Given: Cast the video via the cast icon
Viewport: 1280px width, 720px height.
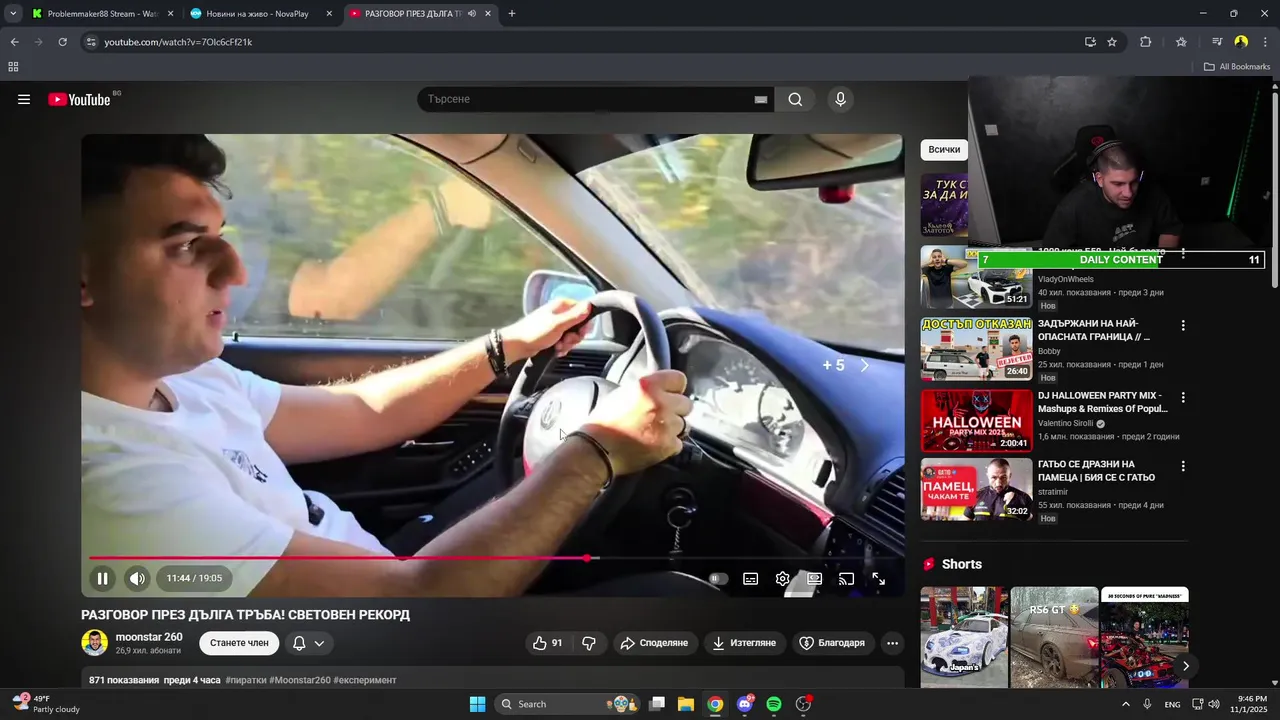Looking at the screenshot, I should [846, 578].
